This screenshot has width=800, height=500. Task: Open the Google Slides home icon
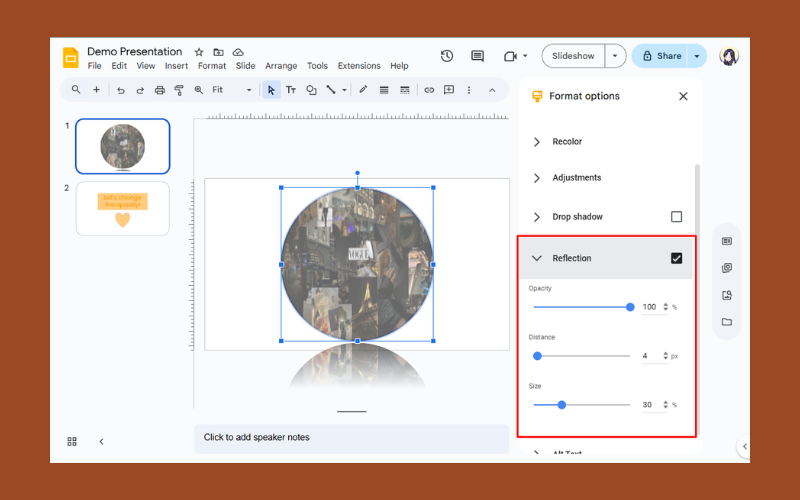tap(70, 57)
